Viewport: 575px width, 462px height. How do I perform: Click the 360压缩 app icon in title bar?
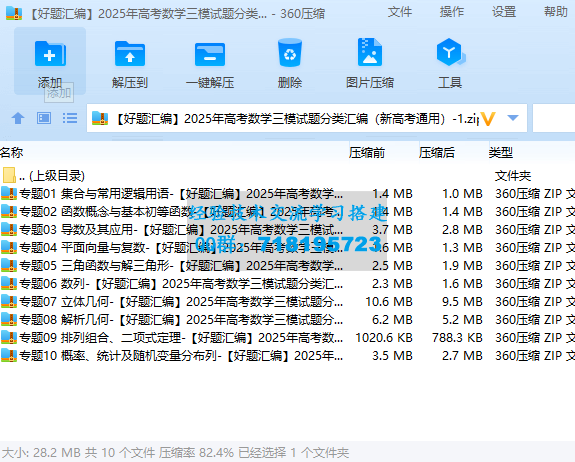pyautogui.click(x=14, y=13)
